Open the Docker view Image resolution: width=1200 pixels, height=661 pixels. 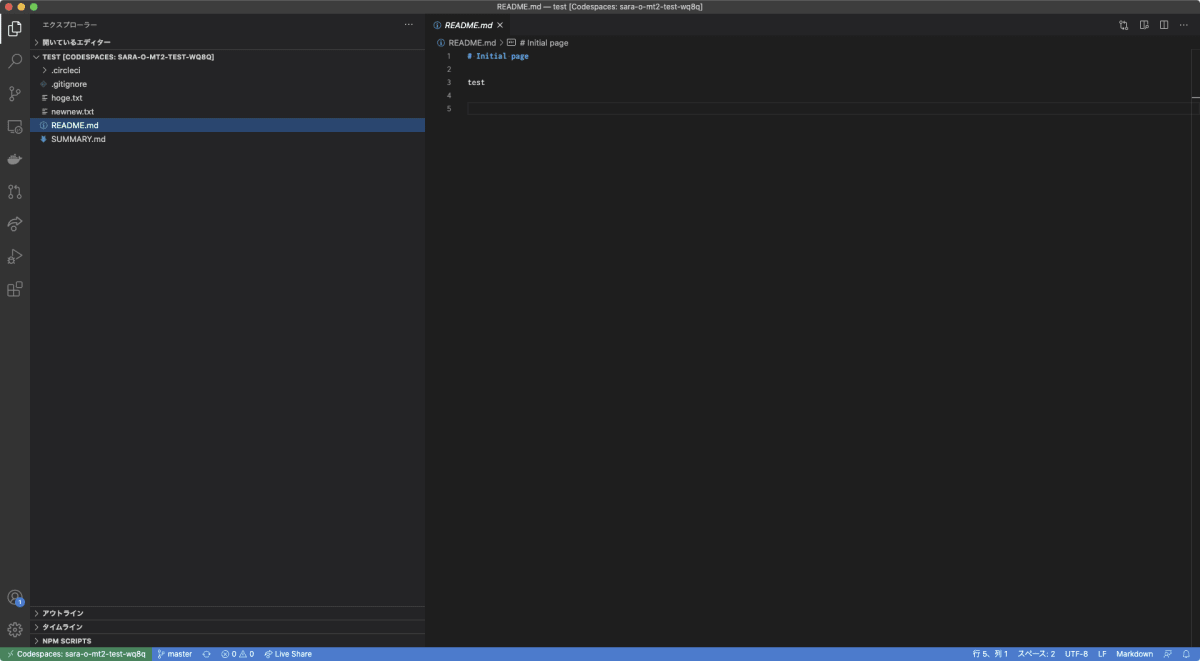14,159
